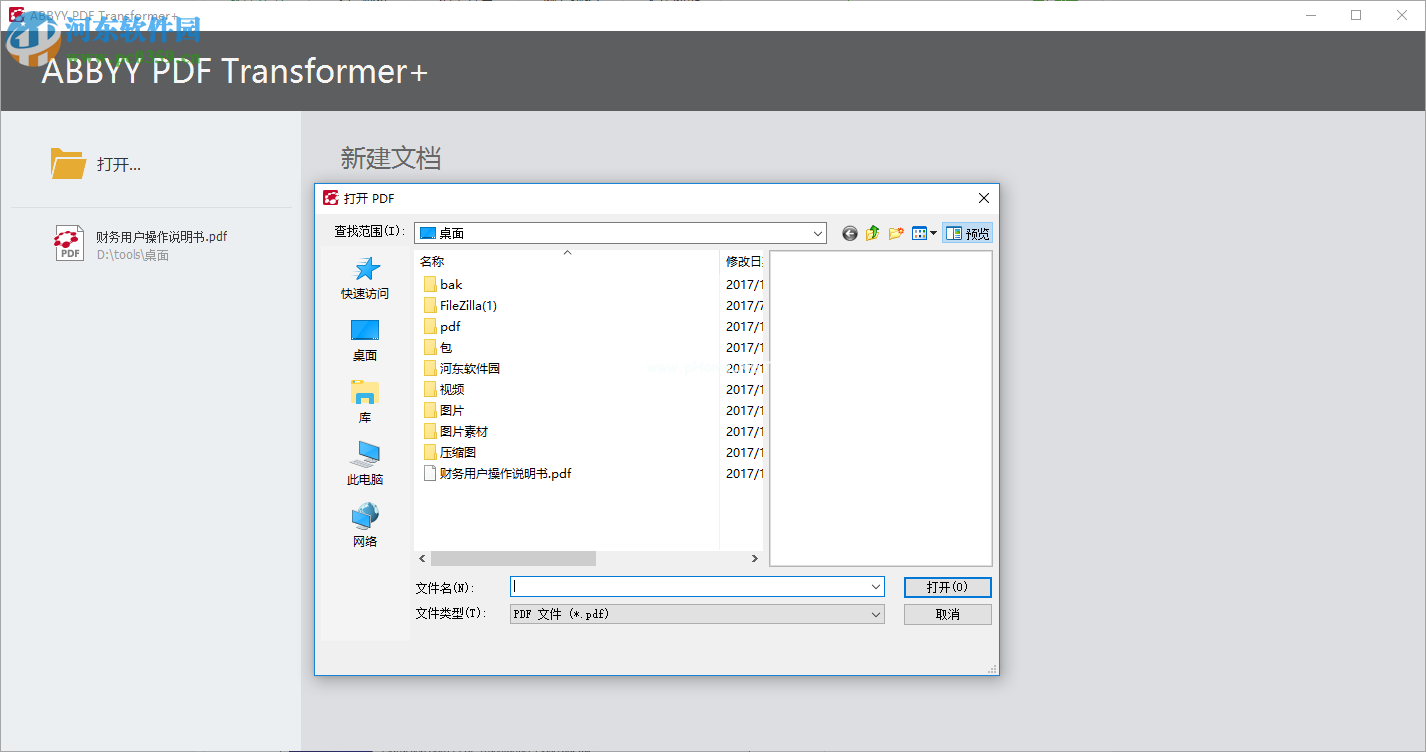The width and height of the screenshot is (1426, 752).
Task: Select 桌面 in places bar
Action: point(365,341)
